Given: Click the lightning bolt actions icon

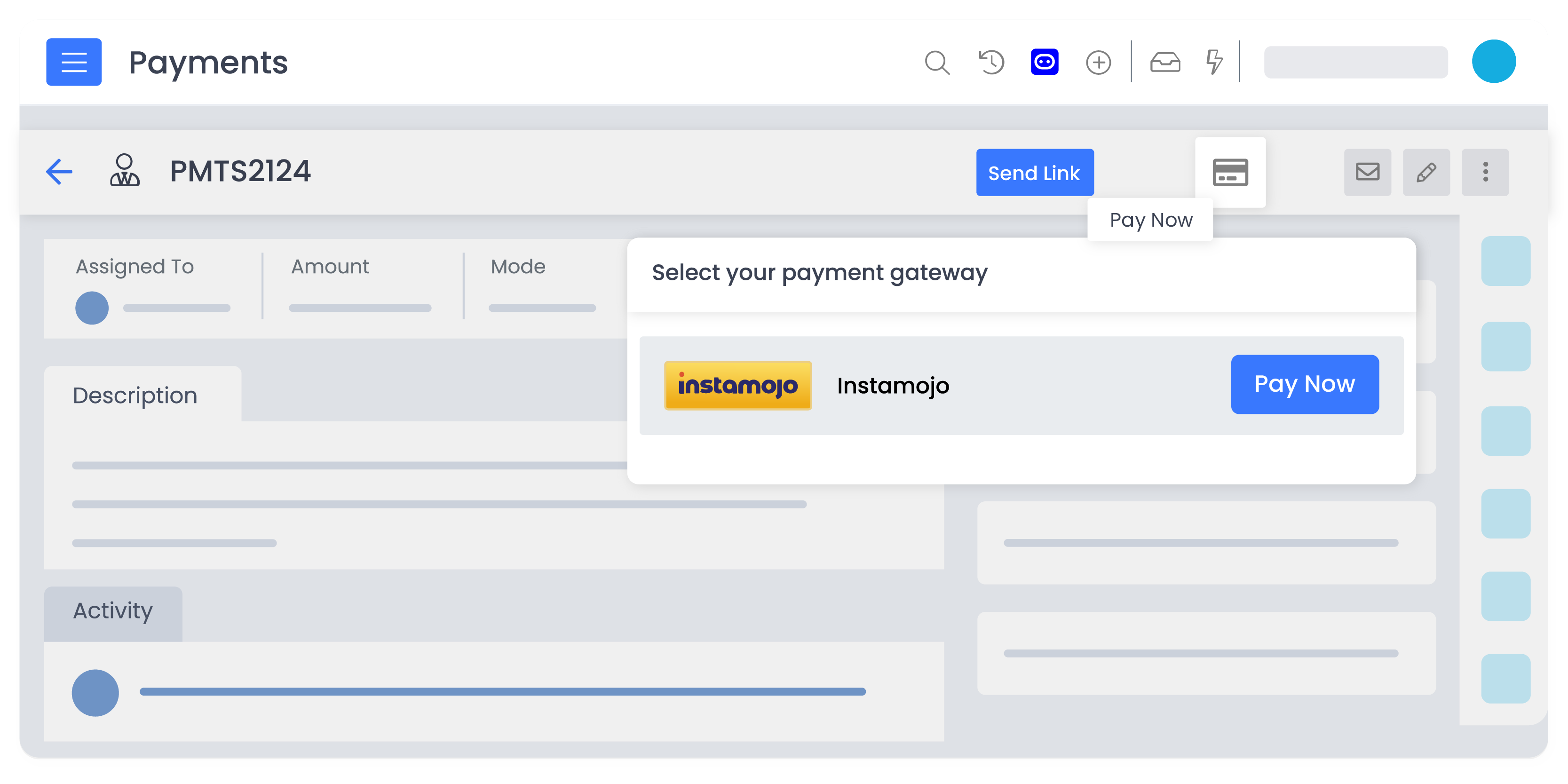Looking at the screenshot, I should 1214,62.
